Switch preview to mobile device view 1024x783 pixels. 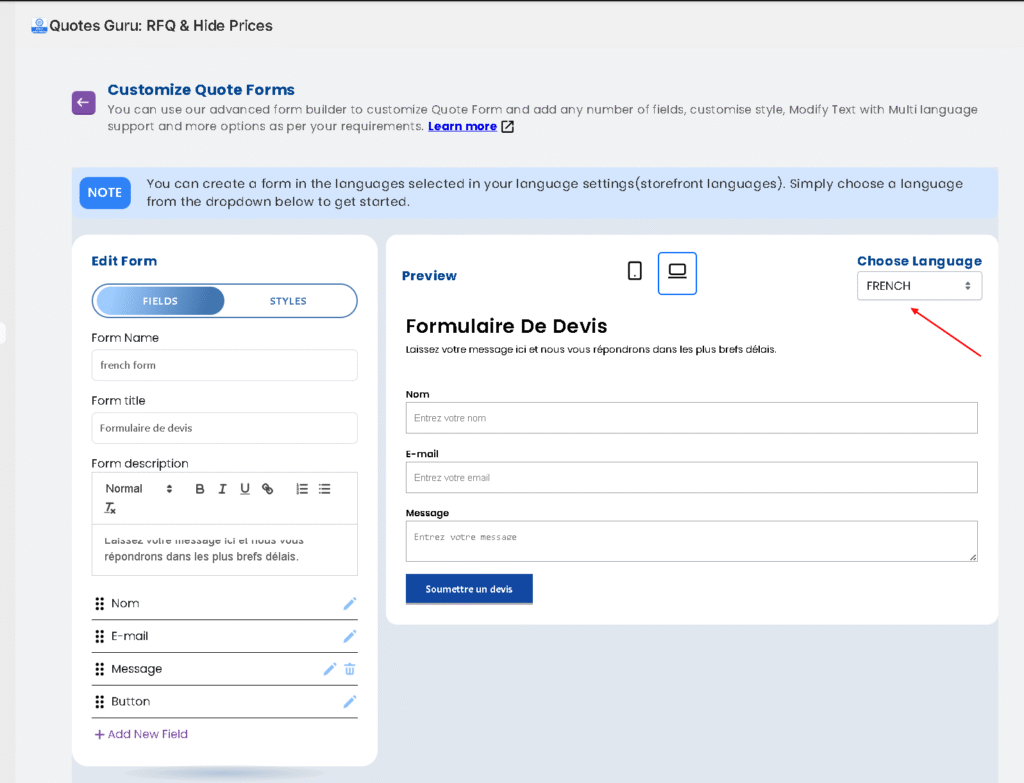coord(634,271)
